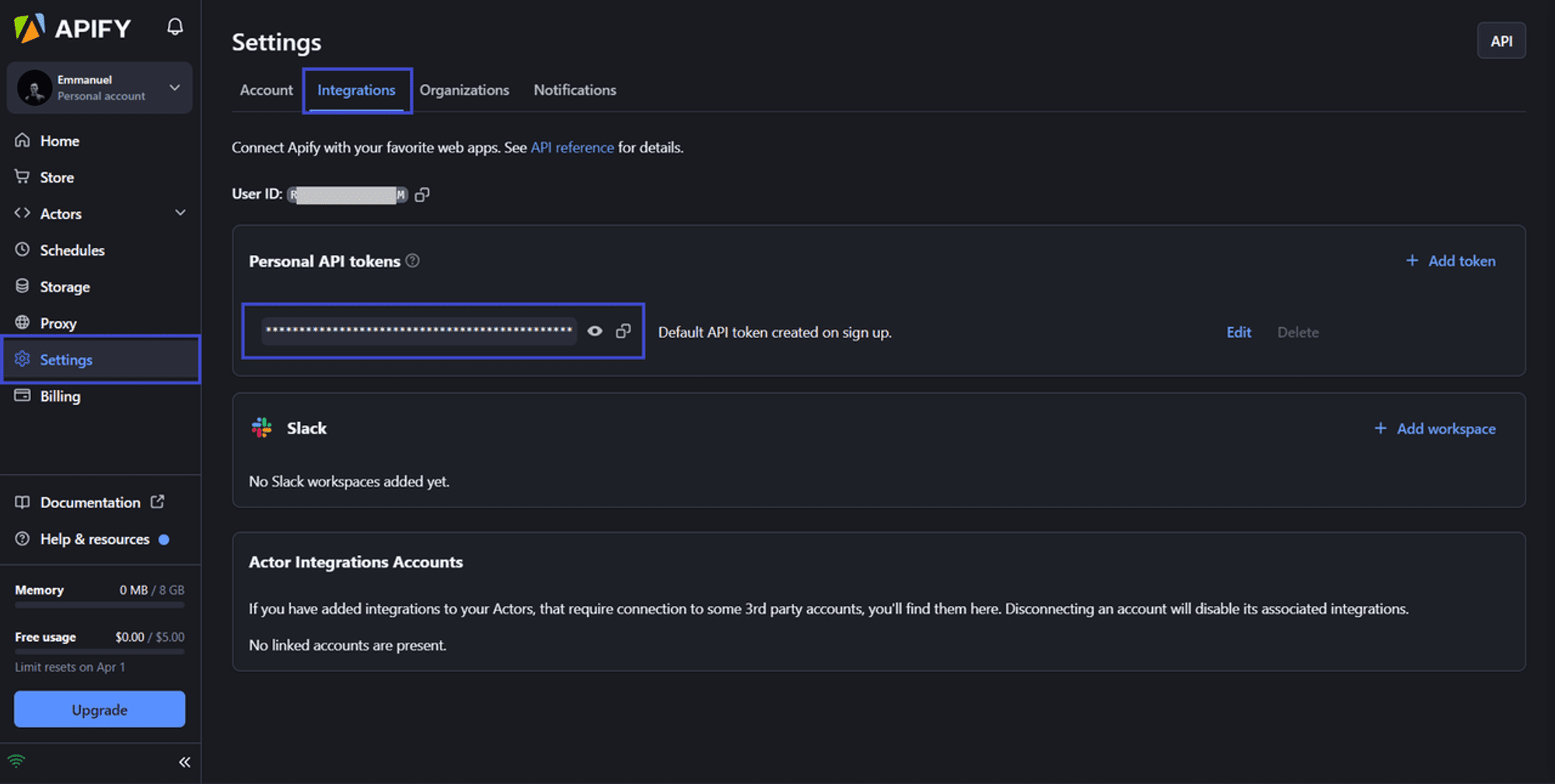Select the Account tab
Screen dimensions: 1555x784
[x=267, y=90]
